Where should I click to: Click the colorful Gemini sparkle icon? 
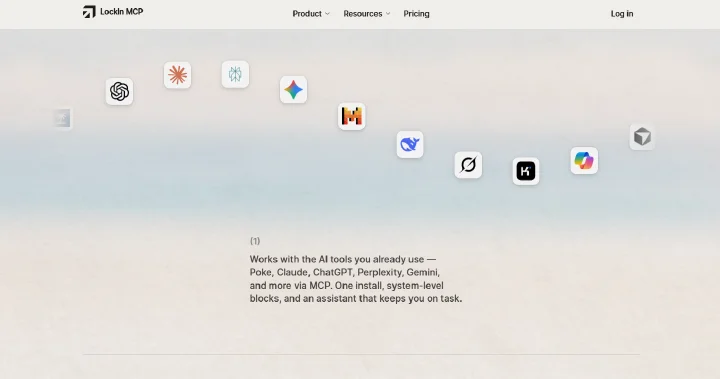click(x=293, y=90)
